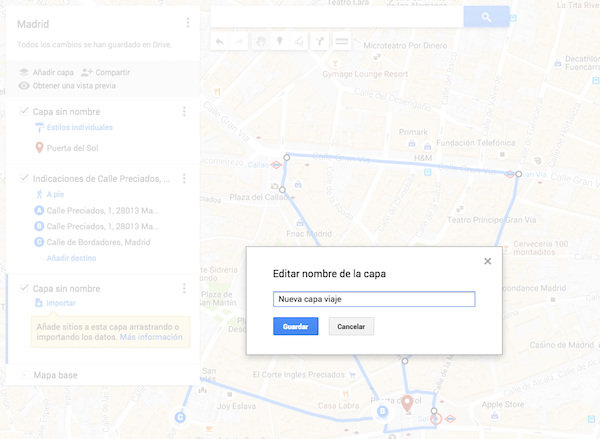Expand the Mapa base section
The image size is (600, 439).
click(x=24, y=375)
